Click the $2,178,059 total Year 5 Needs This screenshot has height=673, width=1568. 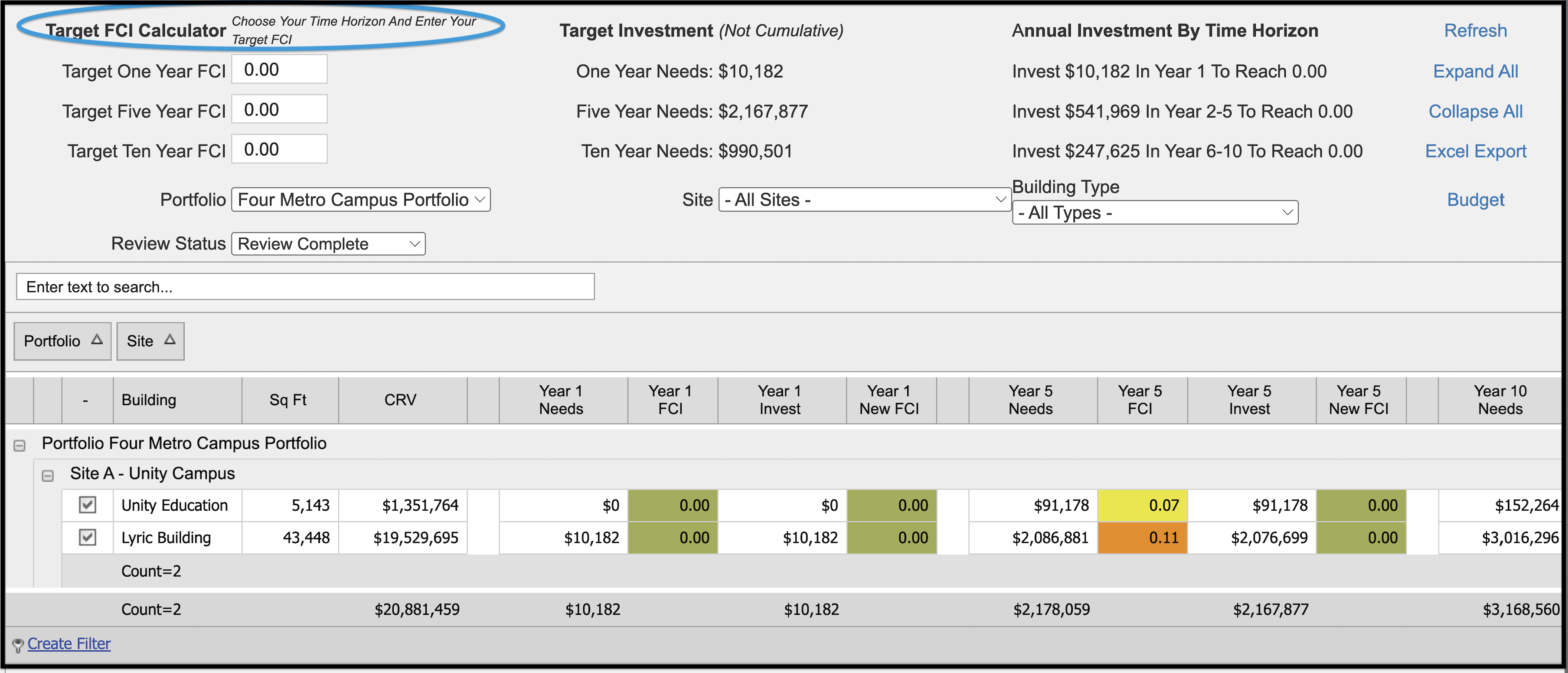coord(1051,610)
